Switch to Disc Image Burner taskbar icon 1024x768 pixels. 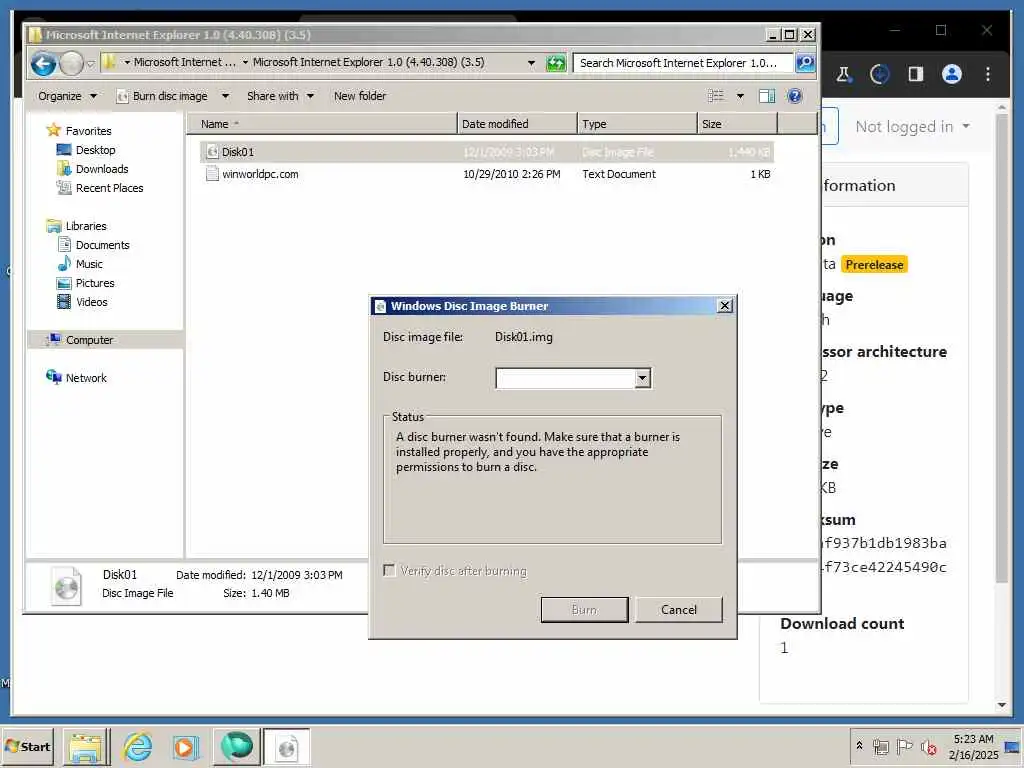point(287,747)
